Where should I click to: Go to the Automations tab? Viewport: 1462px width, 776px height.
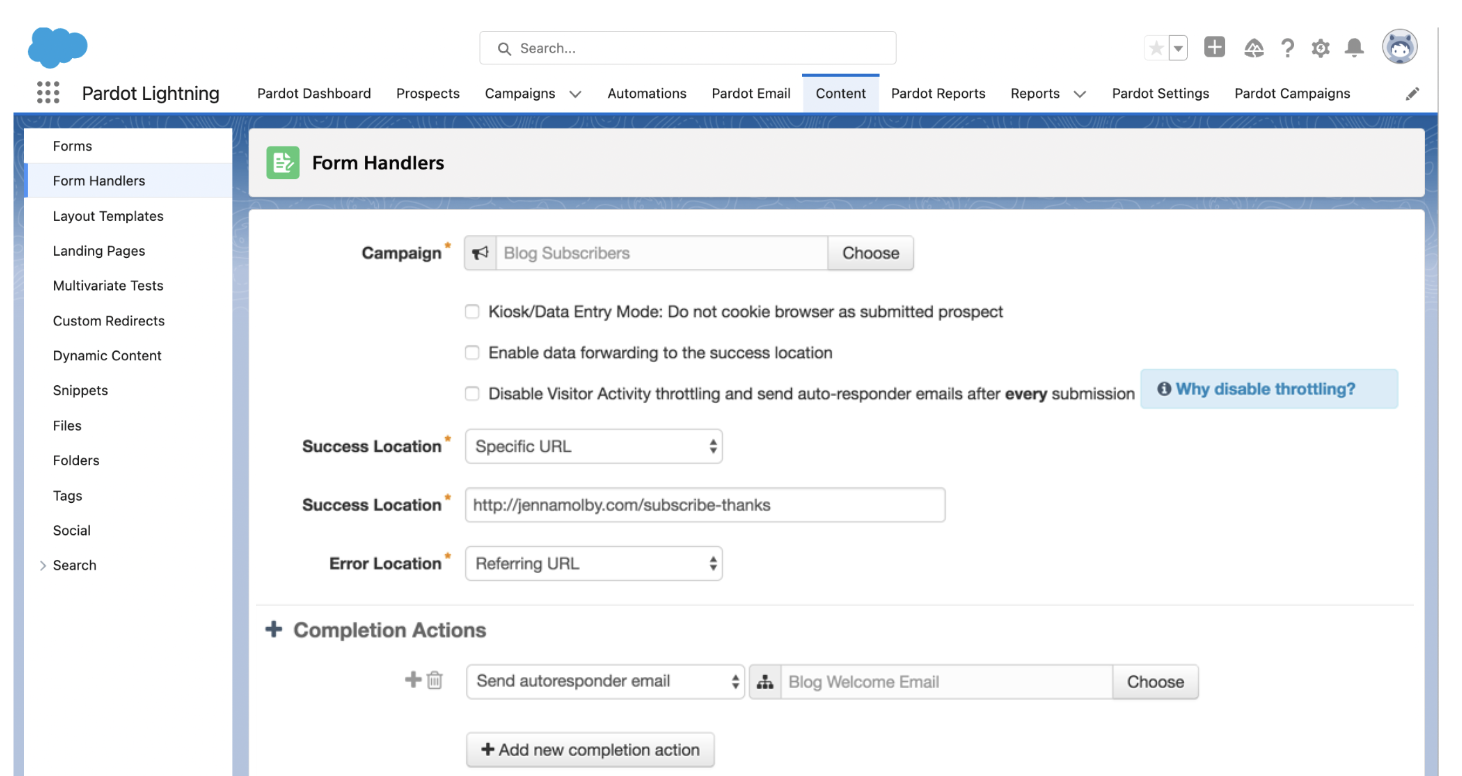coord(647,94)
